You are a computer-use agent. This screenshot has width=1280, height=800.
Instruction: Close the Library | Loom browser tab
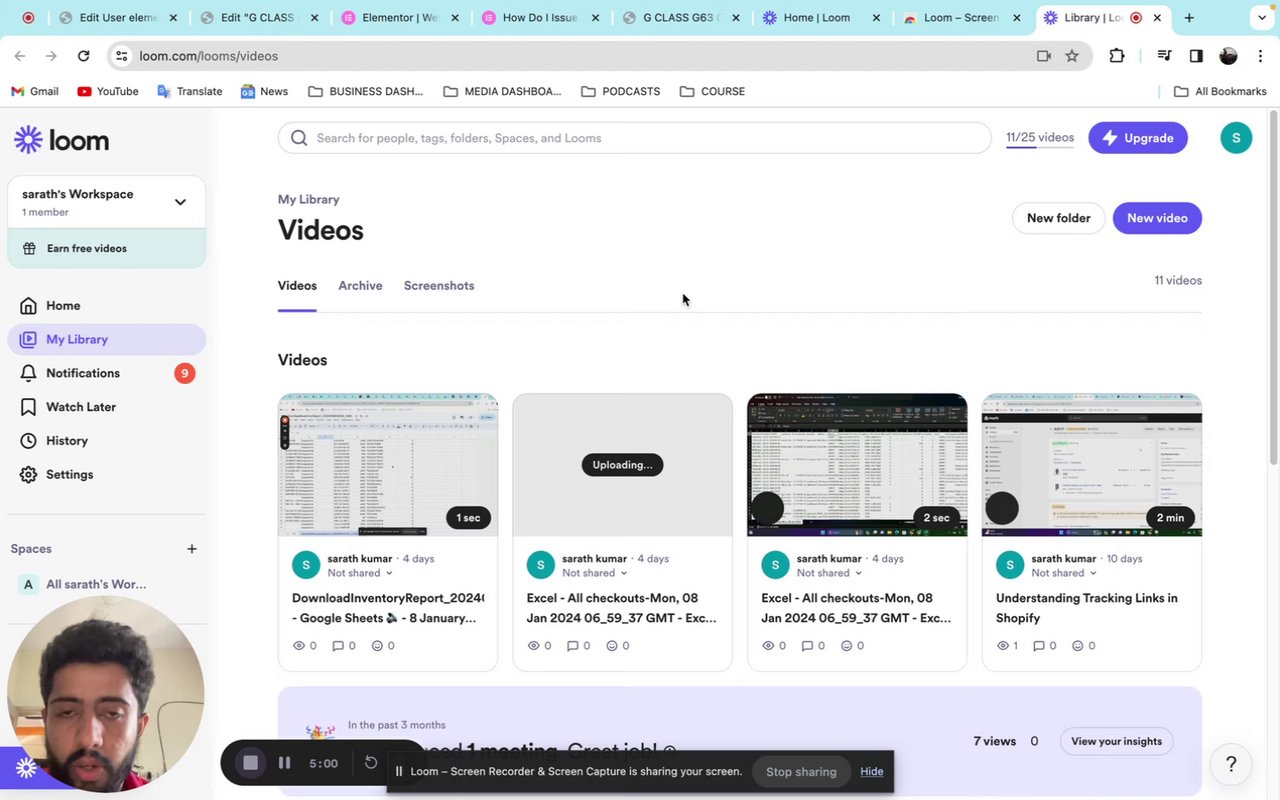coord(1158,18)
